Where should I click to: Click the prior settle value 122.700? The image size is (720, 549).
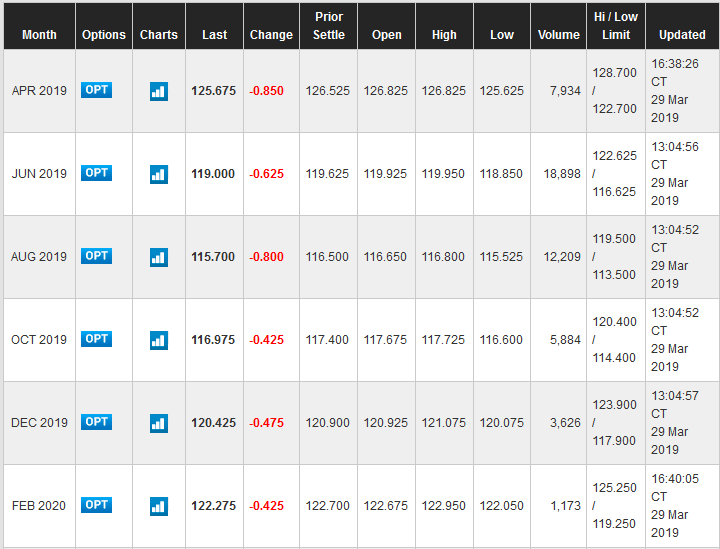[x=328, y=506]
